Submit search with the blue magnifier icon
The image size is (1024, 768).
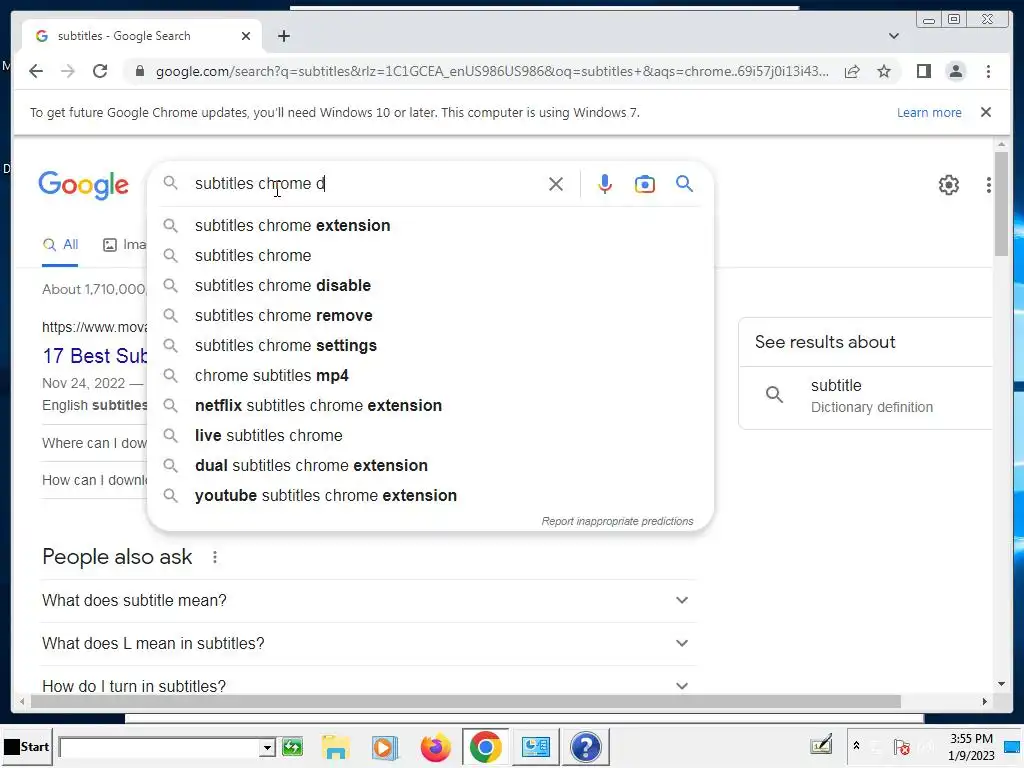684,184
